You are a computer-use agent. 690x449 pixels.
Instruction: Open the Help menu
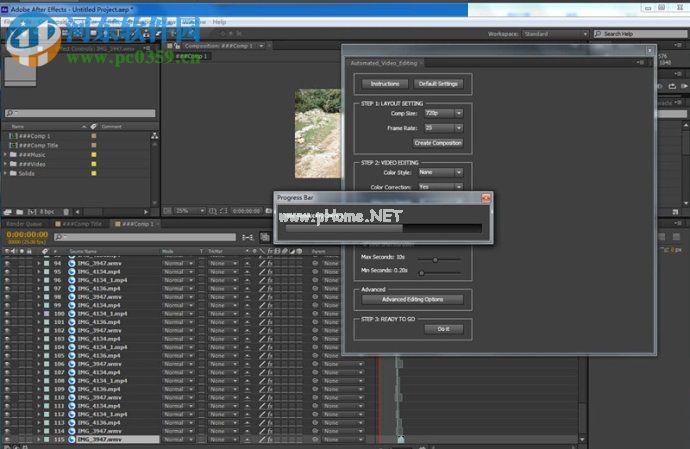tap(219, 22)
